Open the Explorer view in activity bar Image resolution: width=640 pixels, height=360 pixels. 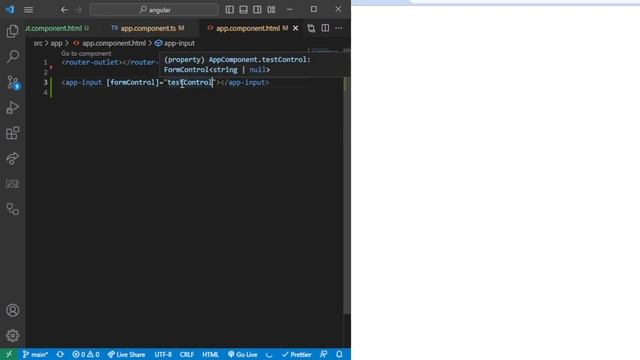12,31
